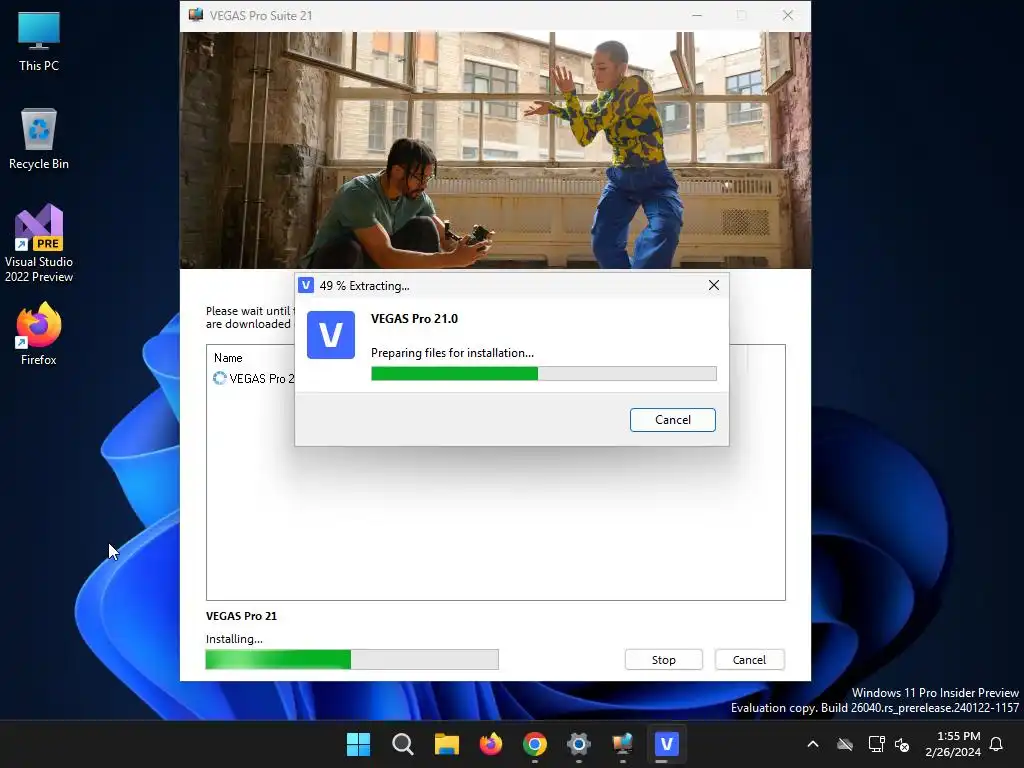Click the Preparing files for installation text
The height and width of the screenshot is (768, 1024).
(452, 353)
